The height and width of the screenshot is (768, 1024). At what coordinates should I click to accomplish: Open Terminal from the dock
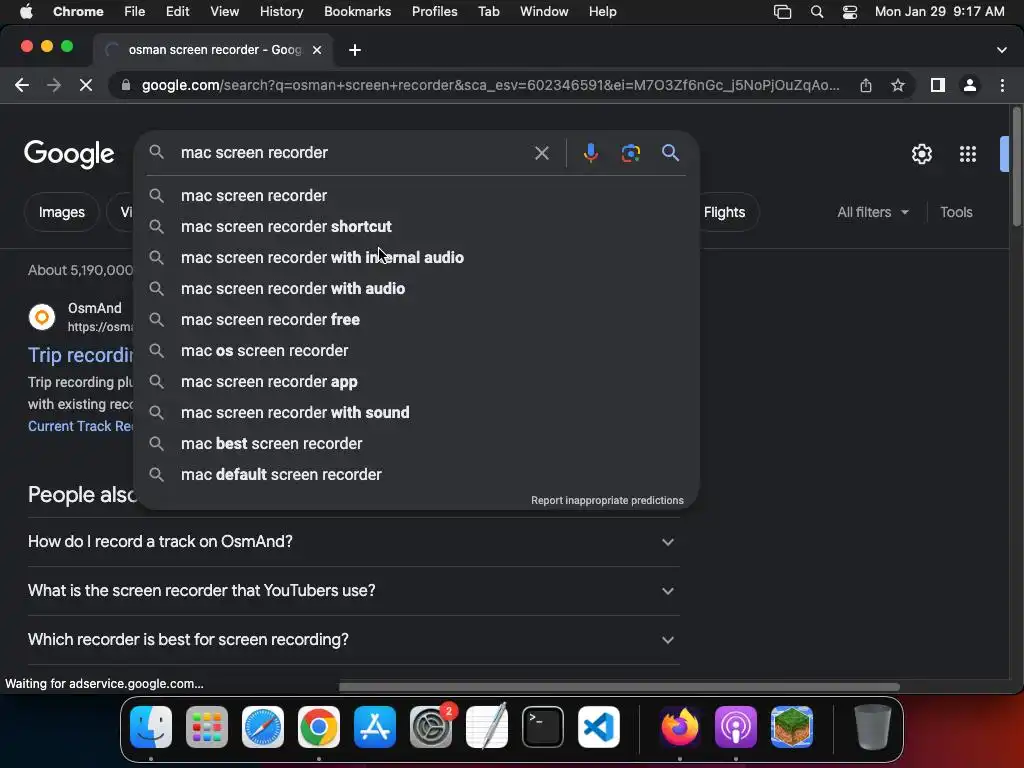pos(543,727)
